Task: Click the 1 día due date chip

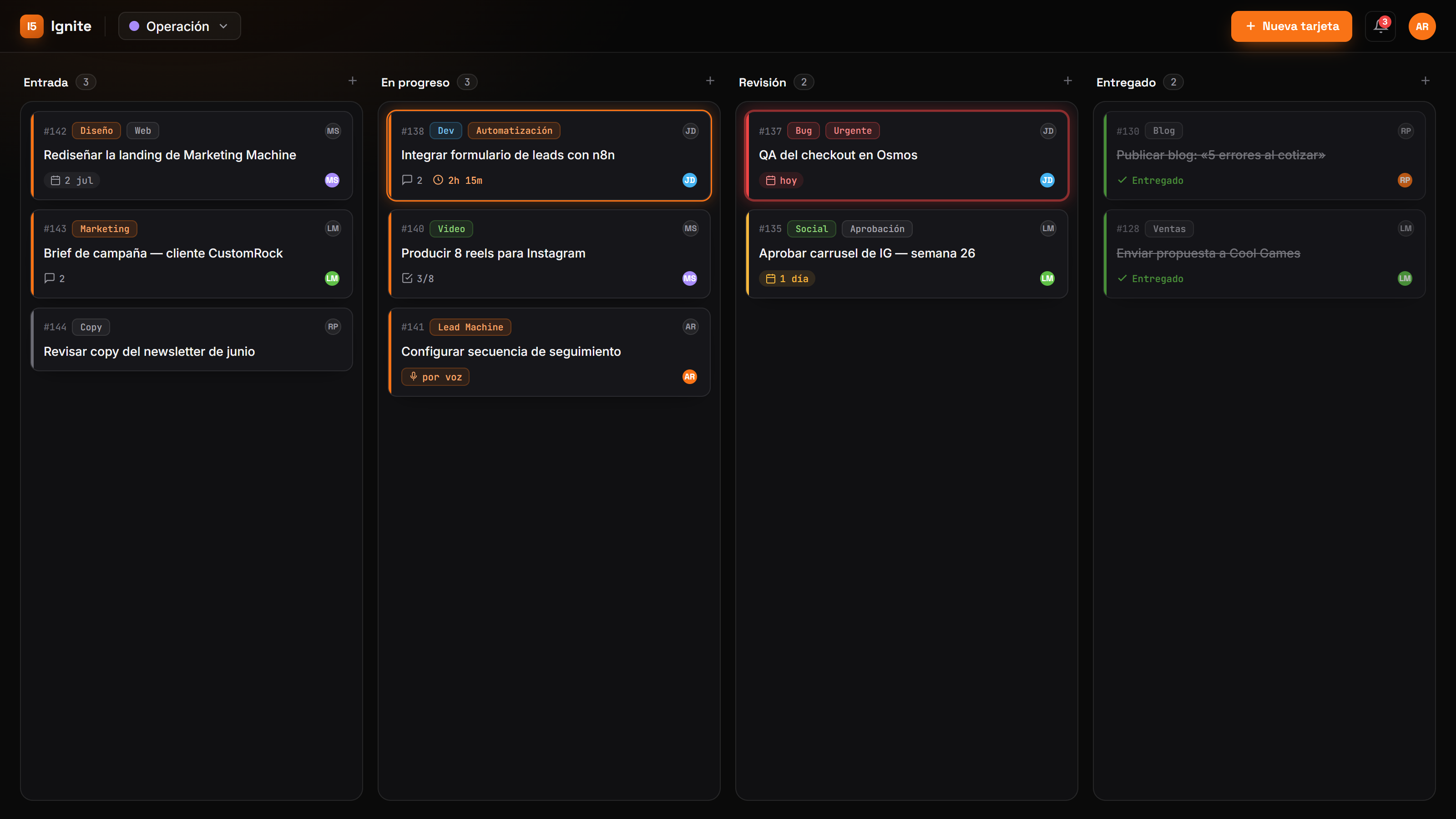Action: point(787,278)
